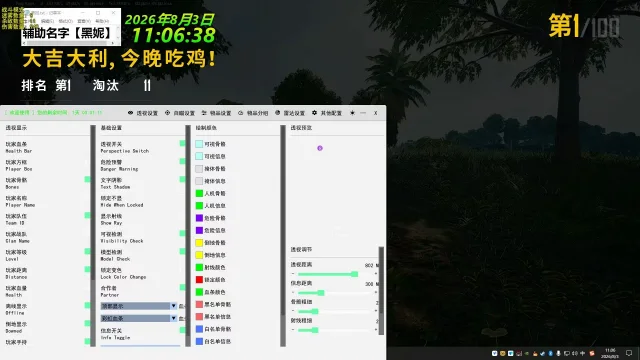Pick the 危险骨骼 purple swatch
The image size is (640, 360).
(199, 218)
